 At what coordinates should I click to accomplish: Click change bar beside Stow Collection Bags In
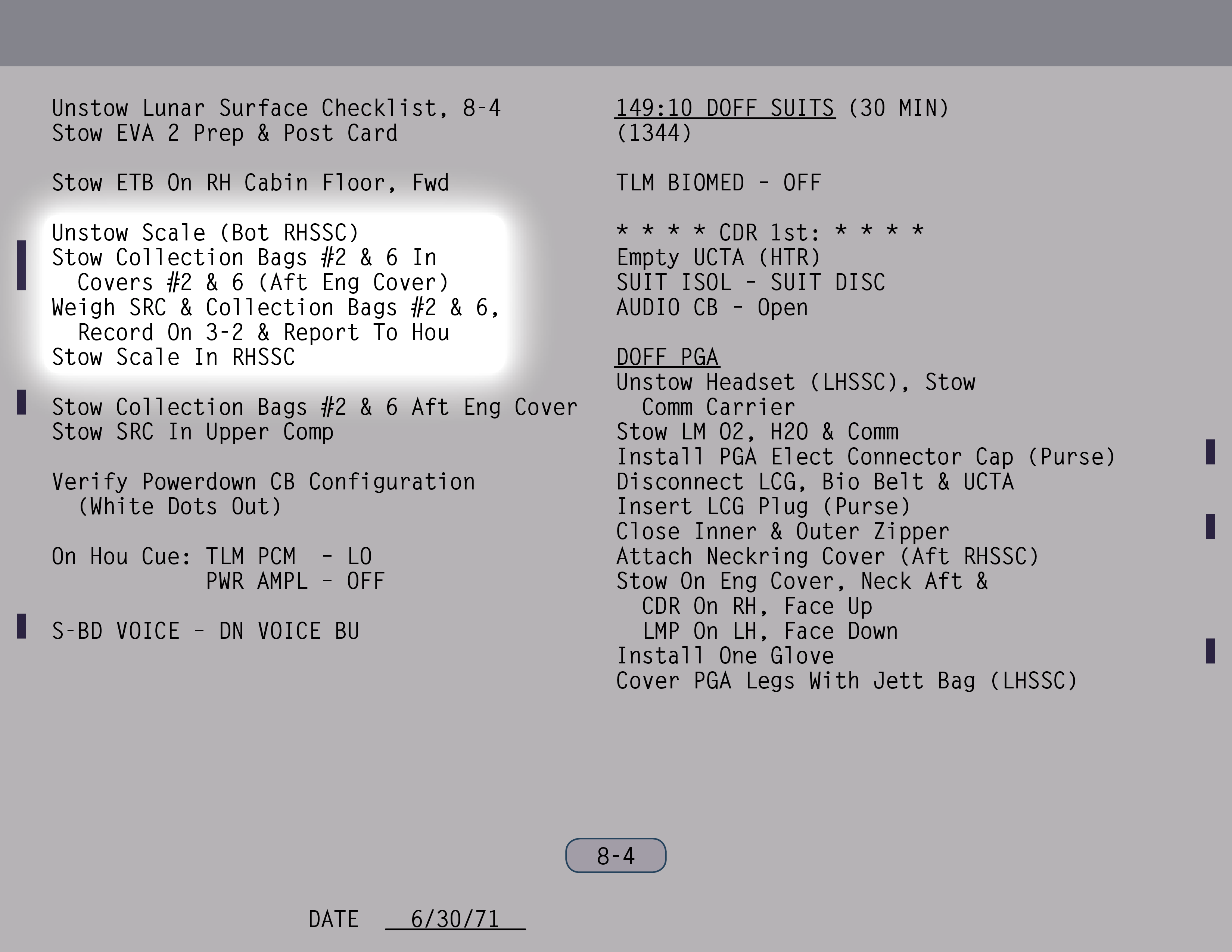(21, 265)
